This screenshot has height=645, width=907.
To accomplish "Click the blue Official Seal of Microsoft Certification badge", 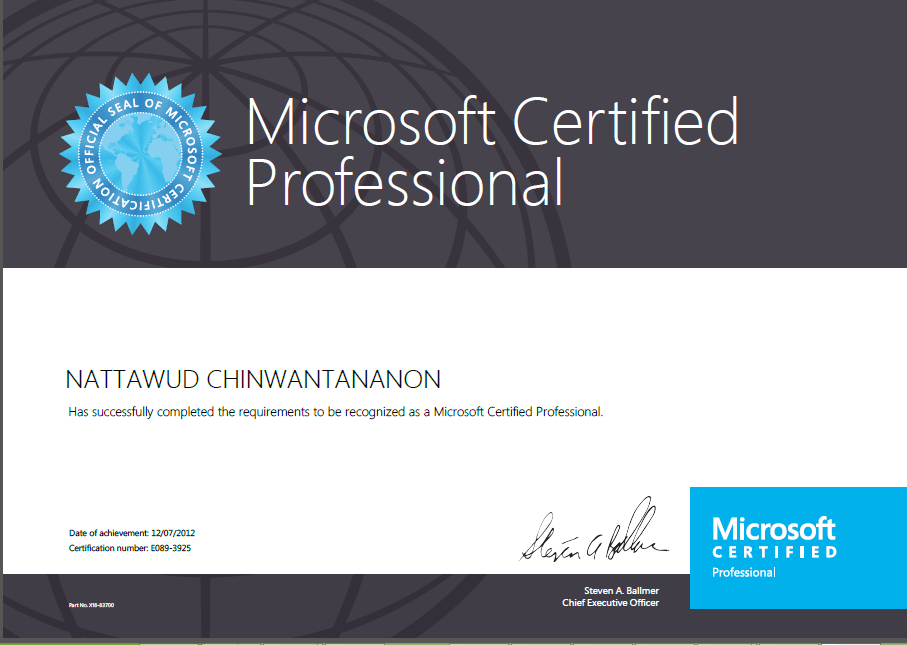I will click(x=141, y=153).
